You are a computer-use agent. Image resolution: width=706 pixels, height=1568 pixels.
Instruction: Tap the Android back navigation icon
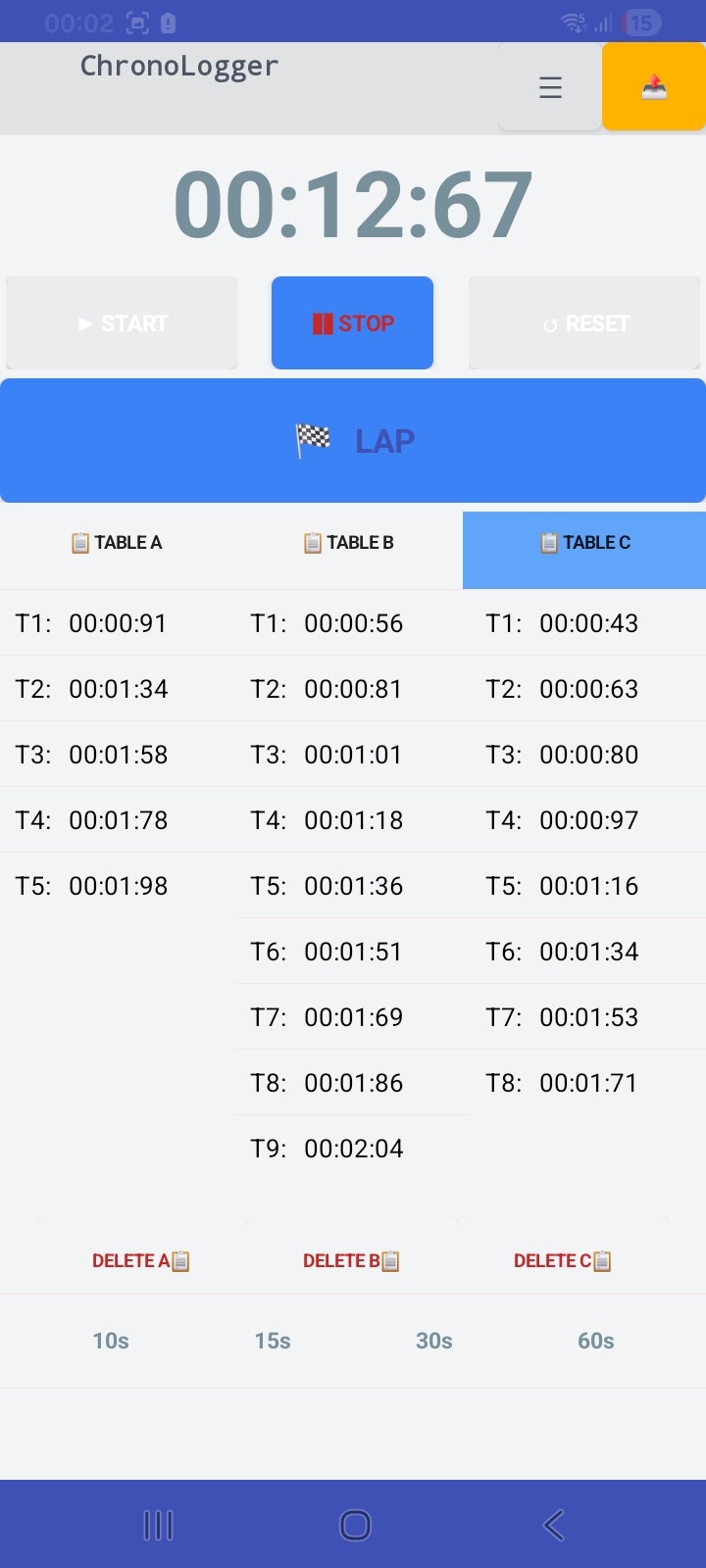[554, 1525]
